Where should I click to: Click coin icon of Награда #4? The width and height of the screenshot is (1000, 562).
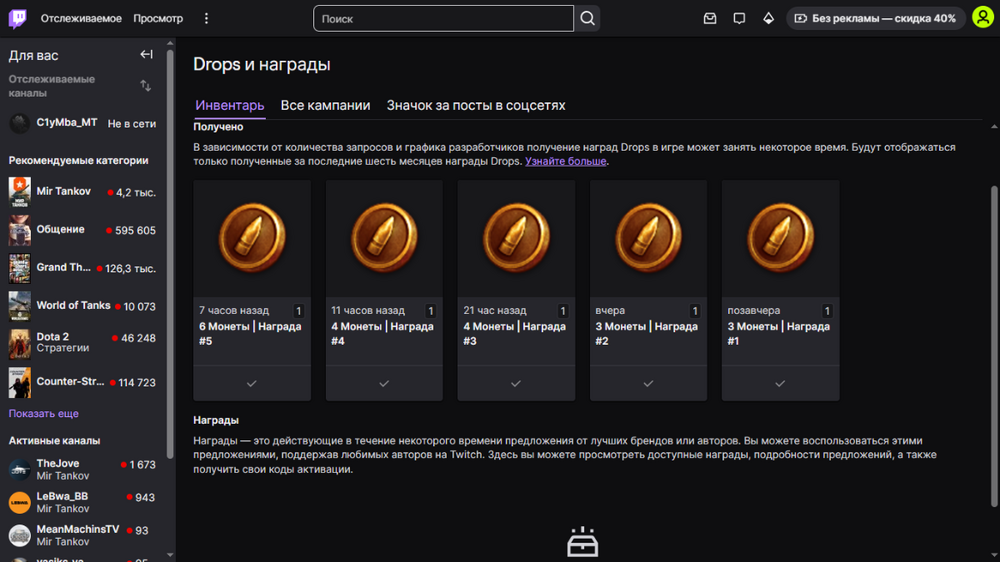coord(384,237)
